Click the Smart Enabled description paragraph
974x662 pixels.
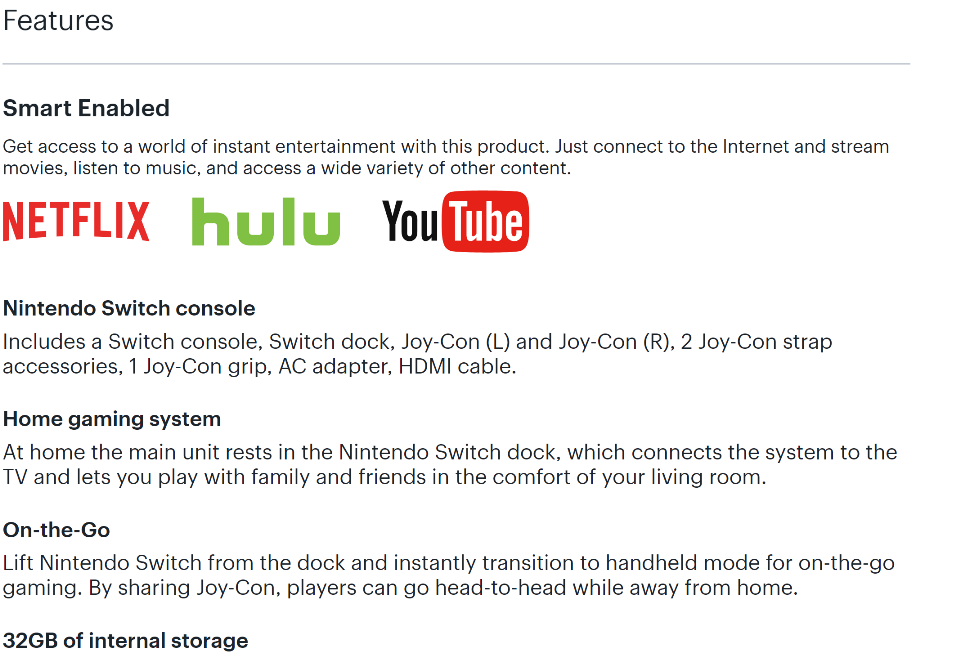(445, 157)
